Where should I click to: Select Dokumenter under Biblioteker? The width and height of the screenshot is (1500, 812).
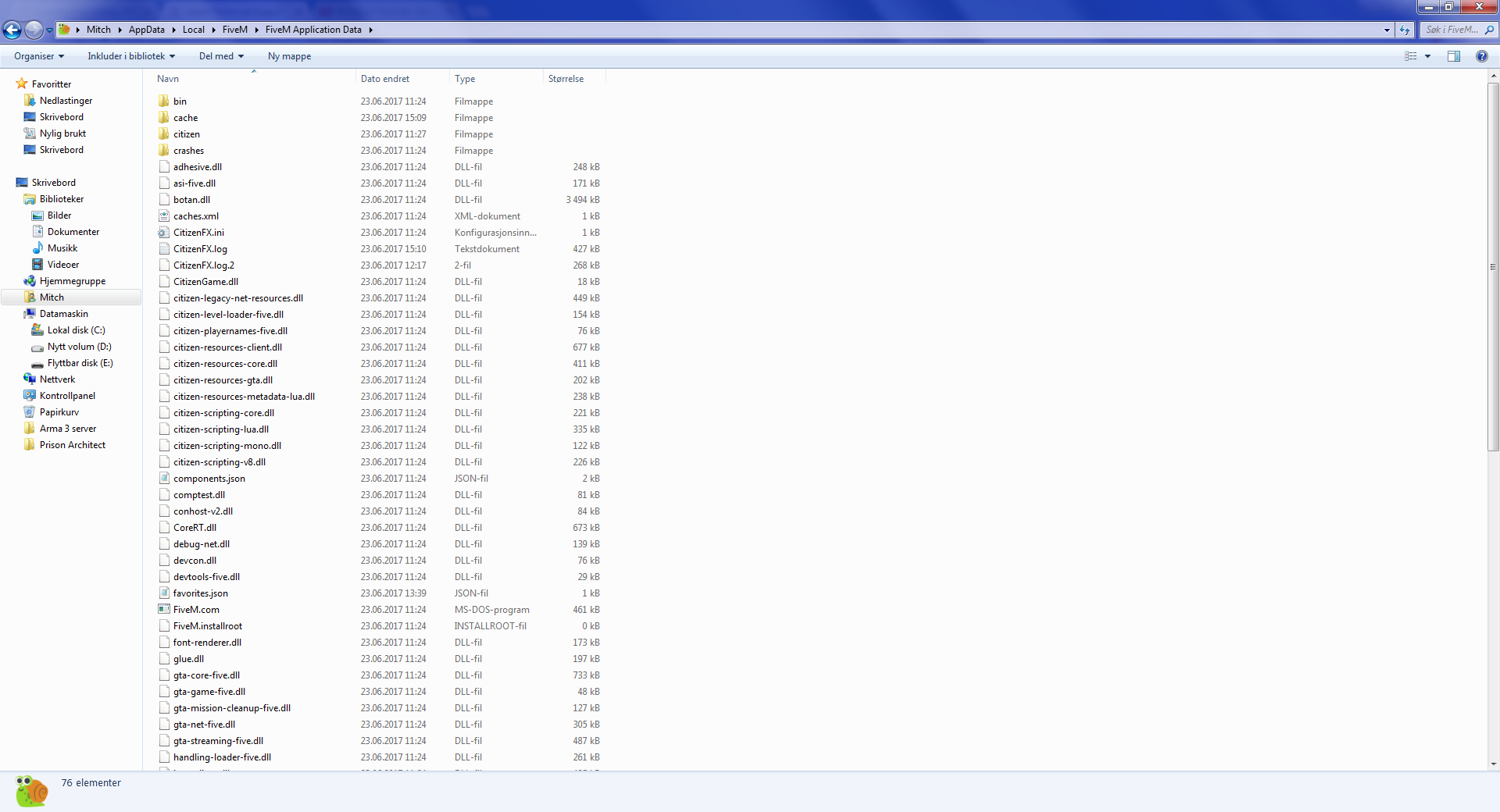(73, 232)
